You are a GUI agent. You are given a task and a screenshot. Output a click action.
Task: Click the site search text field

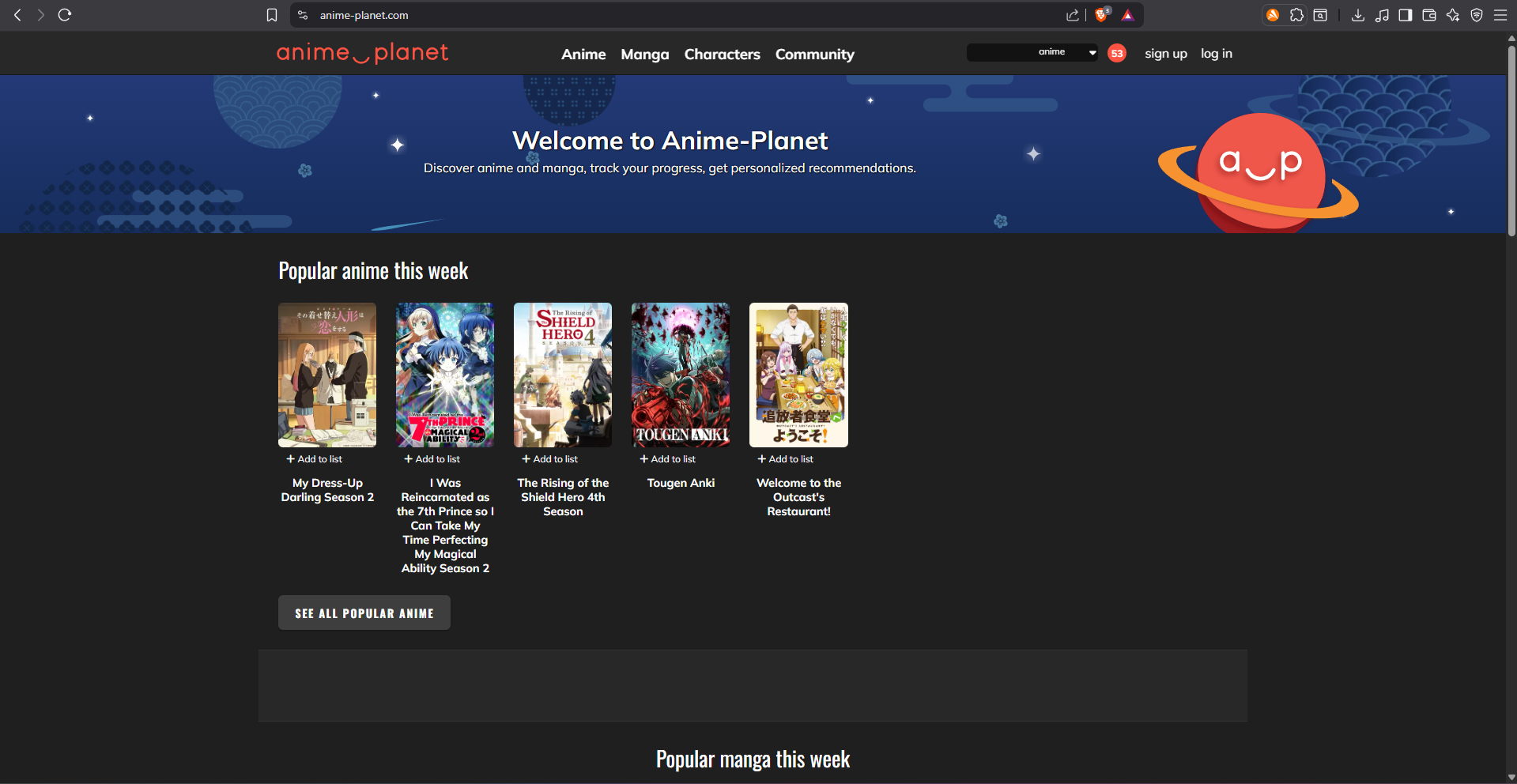click(1000, 52)
